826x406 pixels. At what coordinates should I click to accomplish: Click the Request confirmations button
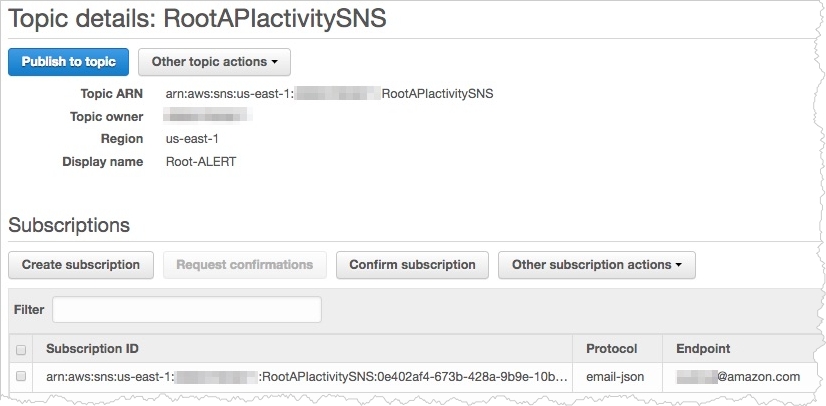coord(245,265)
